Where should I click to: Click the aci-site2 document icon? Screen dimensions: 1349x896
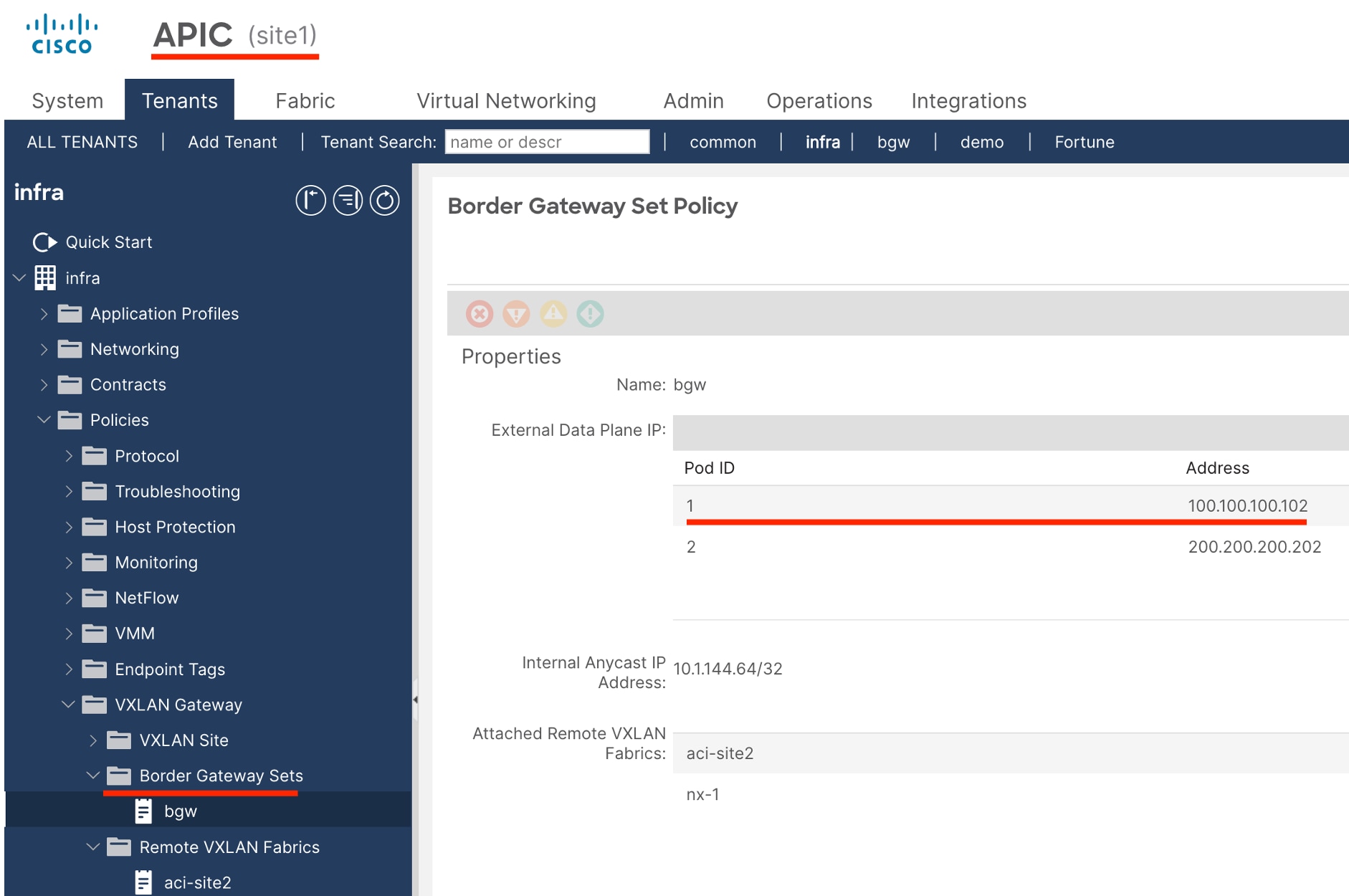click(143, 882)
